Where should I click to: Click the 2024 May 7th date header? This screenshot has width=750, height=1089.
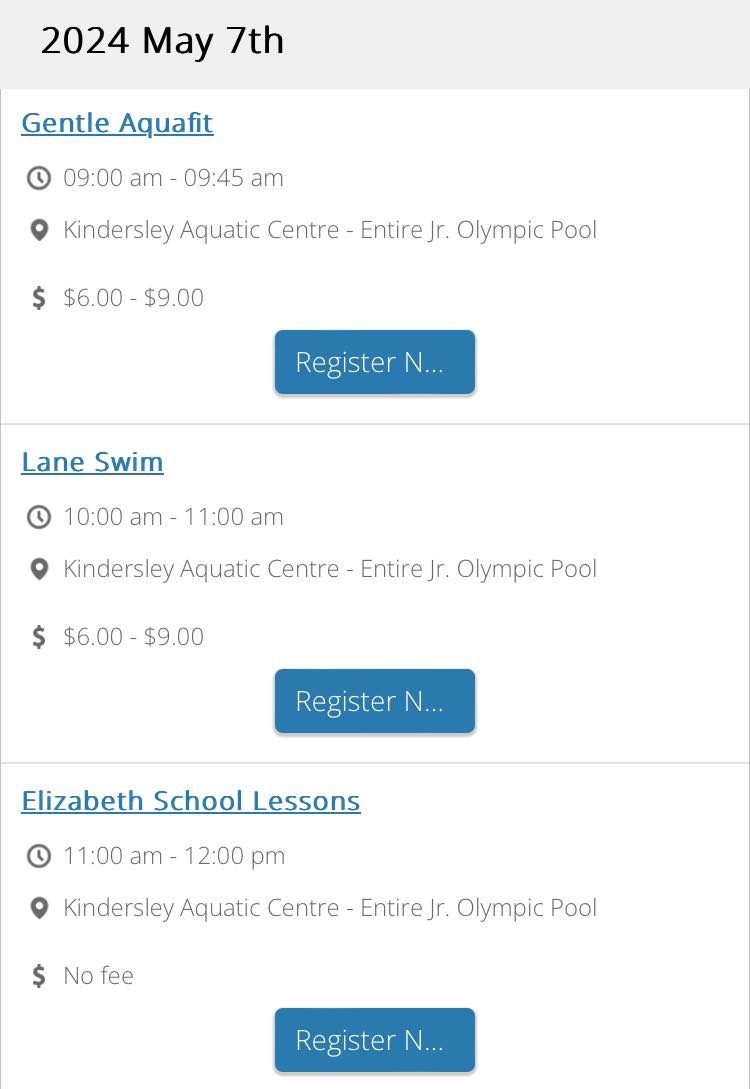click(x=162, y=42)
